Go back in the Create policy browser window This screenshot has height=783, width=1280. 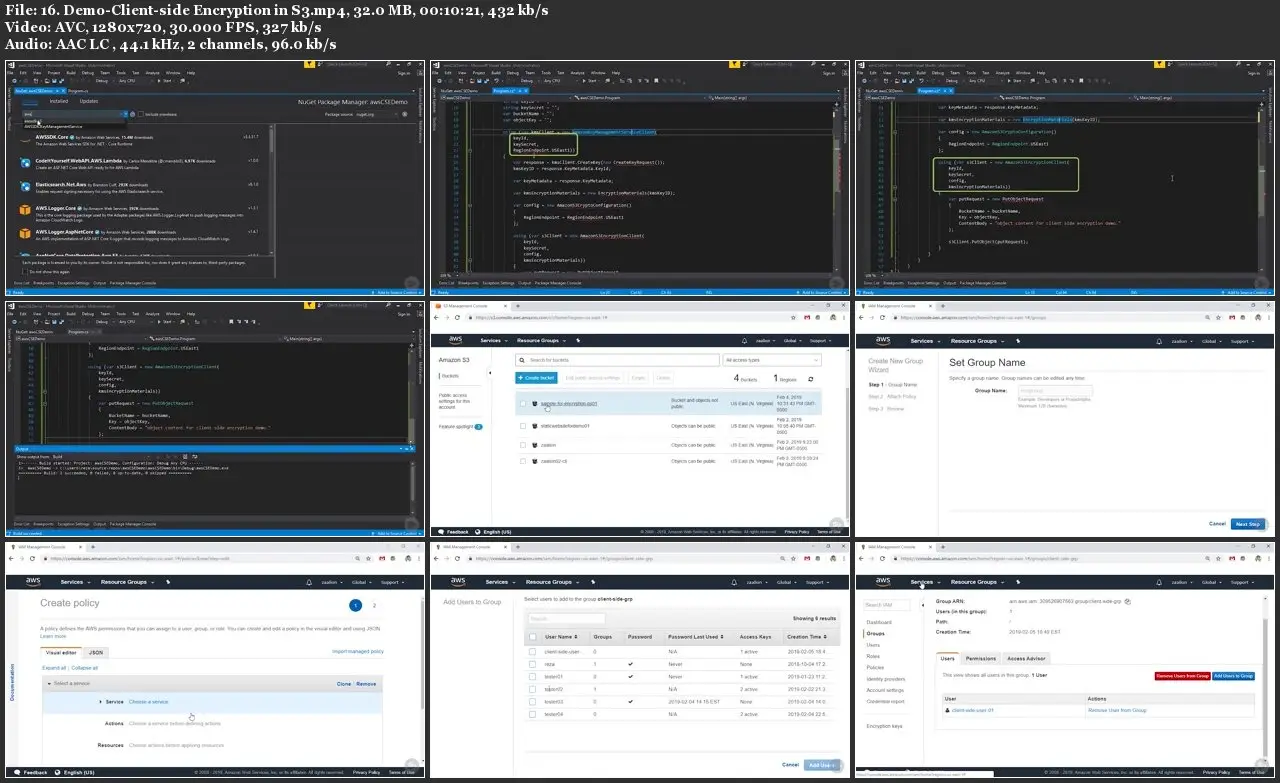pos(10,558)
